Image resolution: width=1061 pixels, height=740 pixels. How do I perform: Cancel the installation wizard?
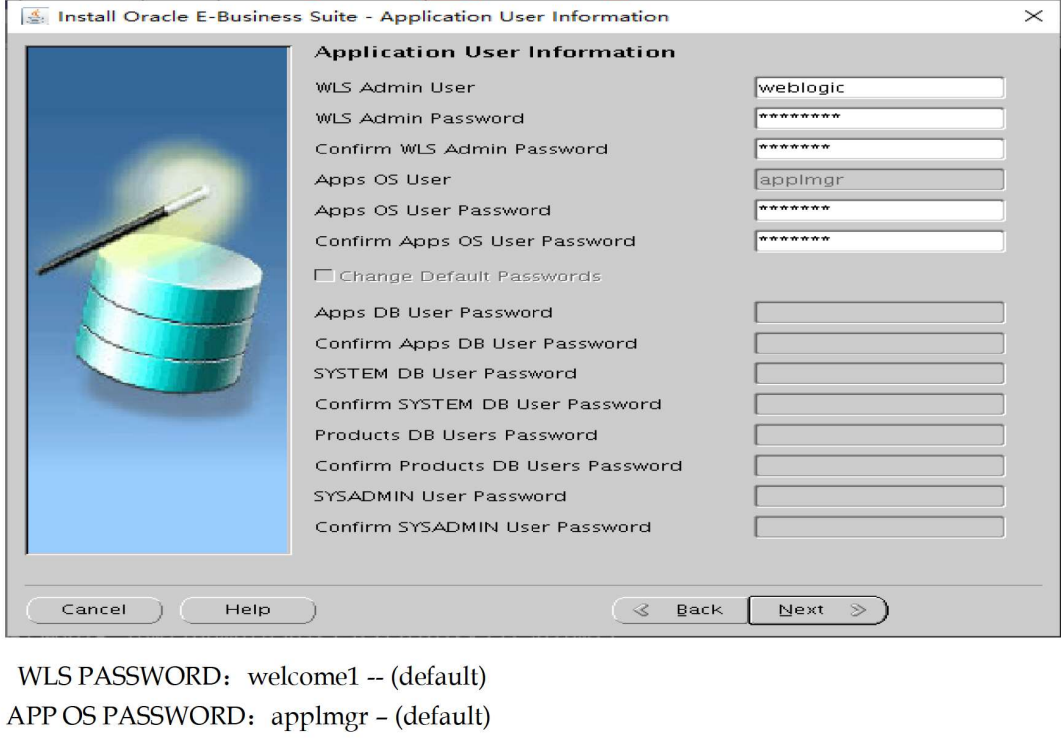tap(94, 610)
